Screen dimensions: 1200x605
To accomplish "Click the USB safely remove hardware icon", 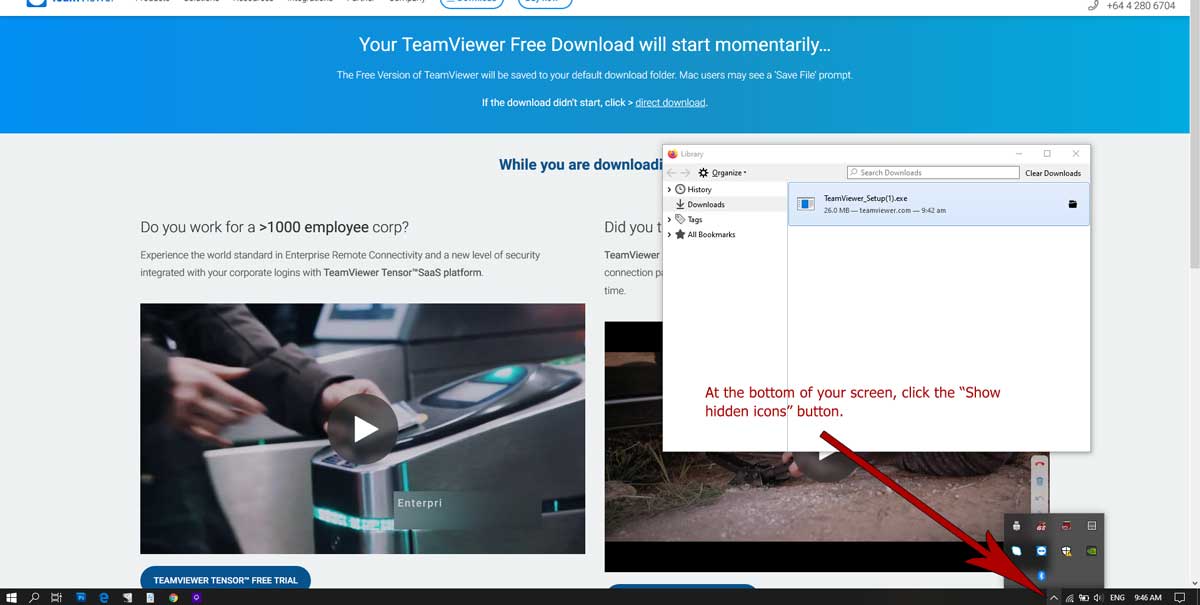I will (x=1016, y=526).
